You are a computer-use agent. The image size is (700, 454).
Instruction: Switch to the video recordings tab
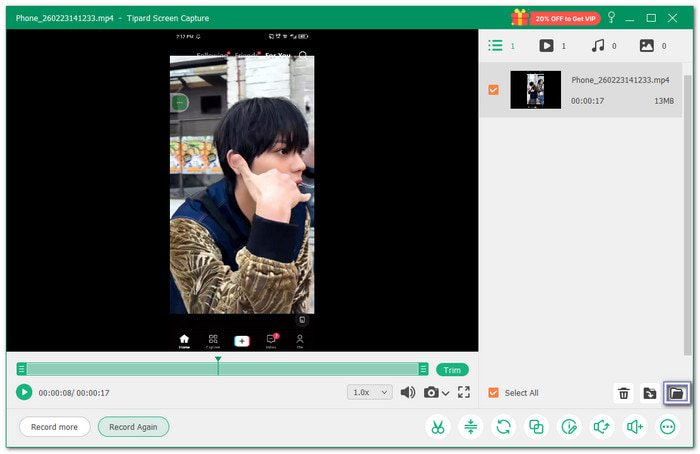coord(547,46)
